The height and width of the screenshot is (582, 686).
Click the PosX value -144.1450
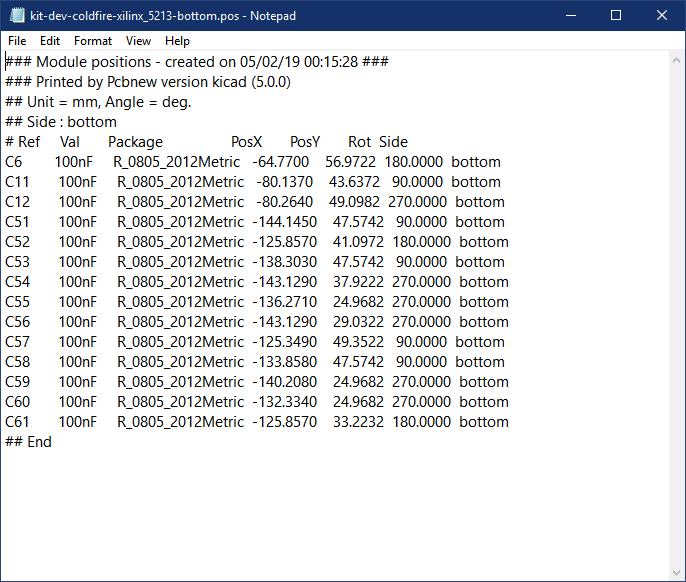[284, 222]
